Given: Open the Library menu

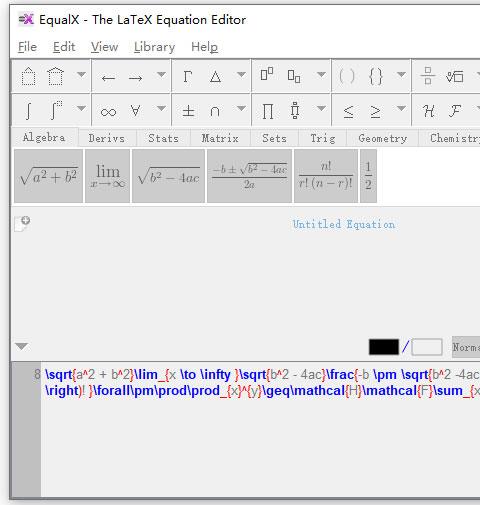Looking at the screenshot, I should 154,47.
